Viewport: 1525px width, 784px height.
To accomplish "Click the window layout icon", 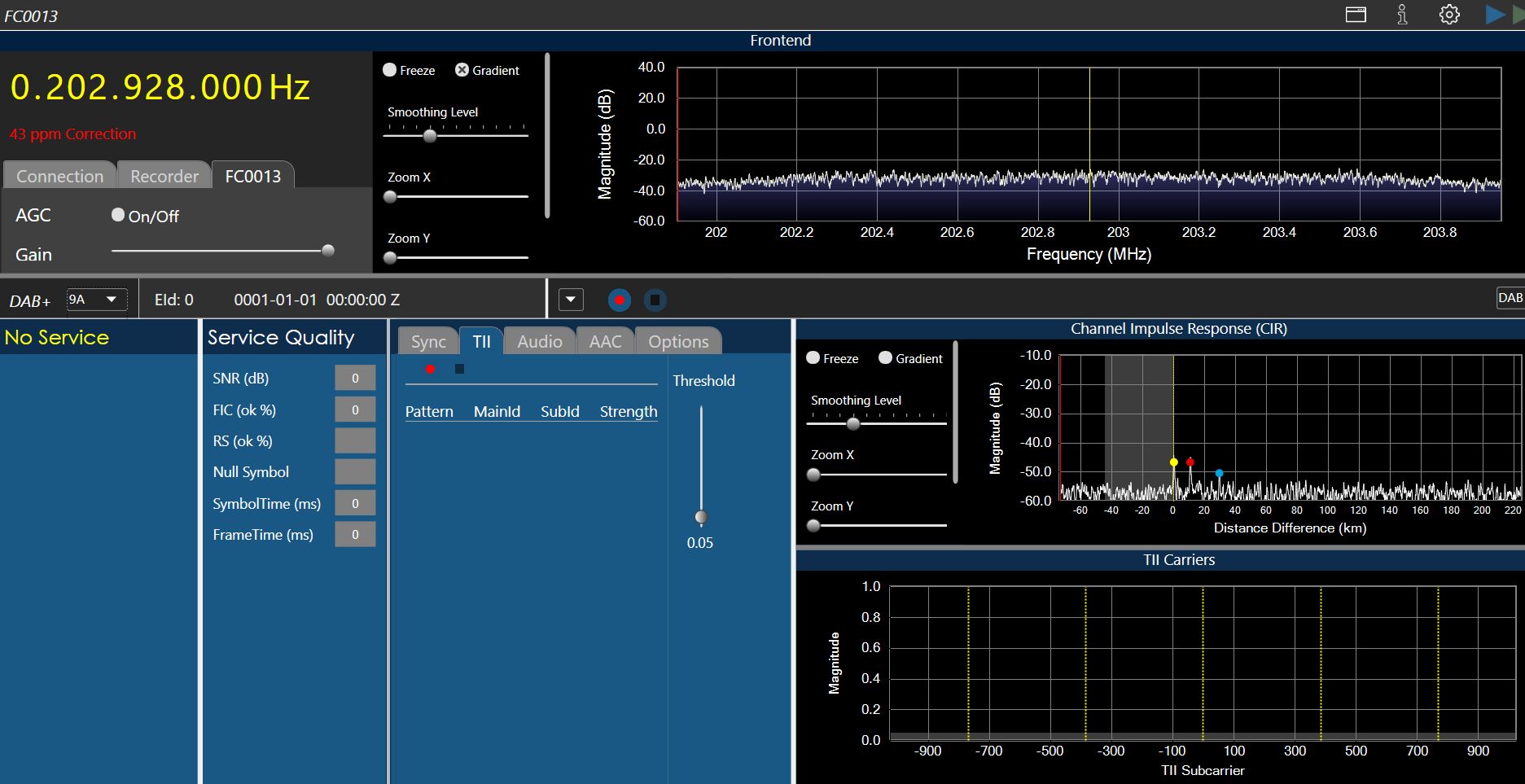I will pyautogui.click(x=1356, y=15).
